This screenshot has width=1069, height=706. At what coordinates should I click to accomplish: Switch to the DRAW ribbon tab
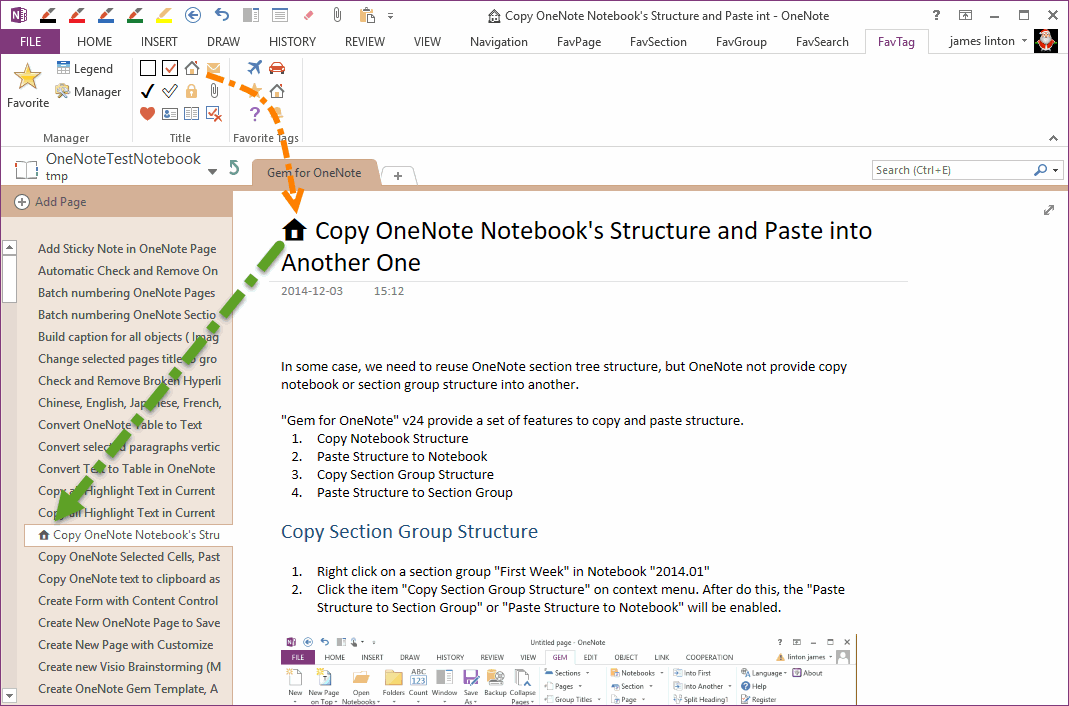point(224,42)
